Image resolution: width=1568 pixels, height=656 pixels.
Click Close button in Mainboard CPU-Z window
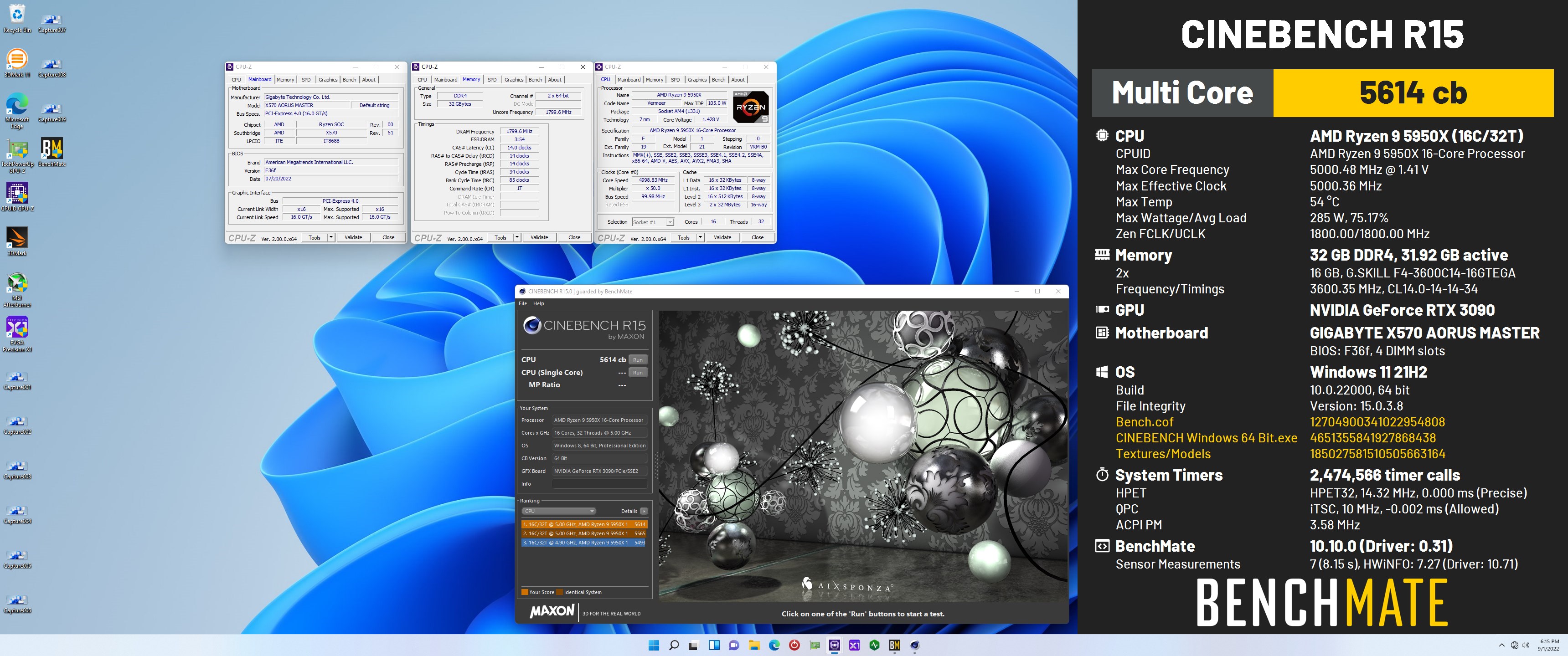click(x=388, y=237)
